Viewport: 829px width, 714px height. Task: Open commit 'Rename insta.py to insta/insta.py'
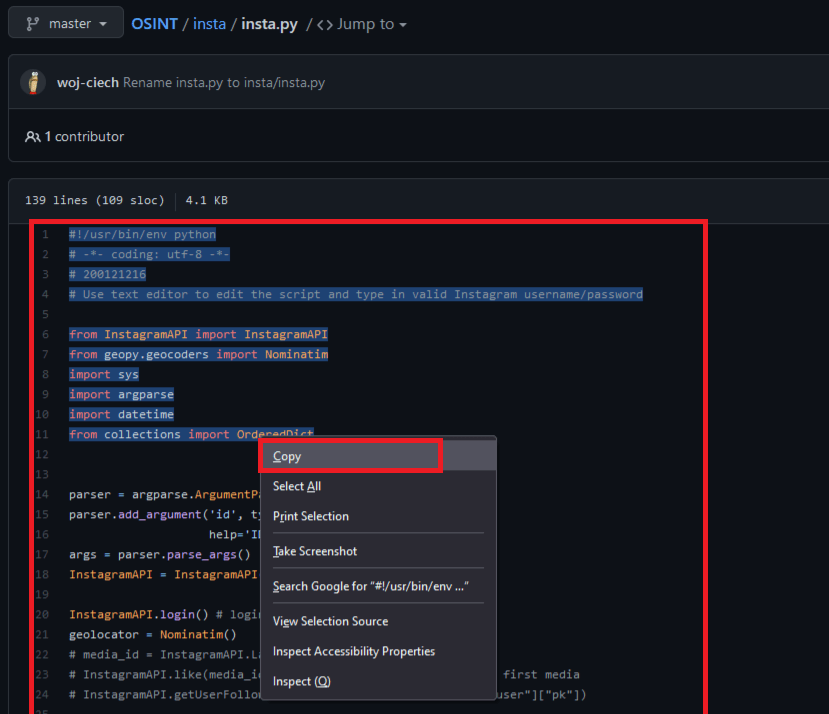click(224, 83)
